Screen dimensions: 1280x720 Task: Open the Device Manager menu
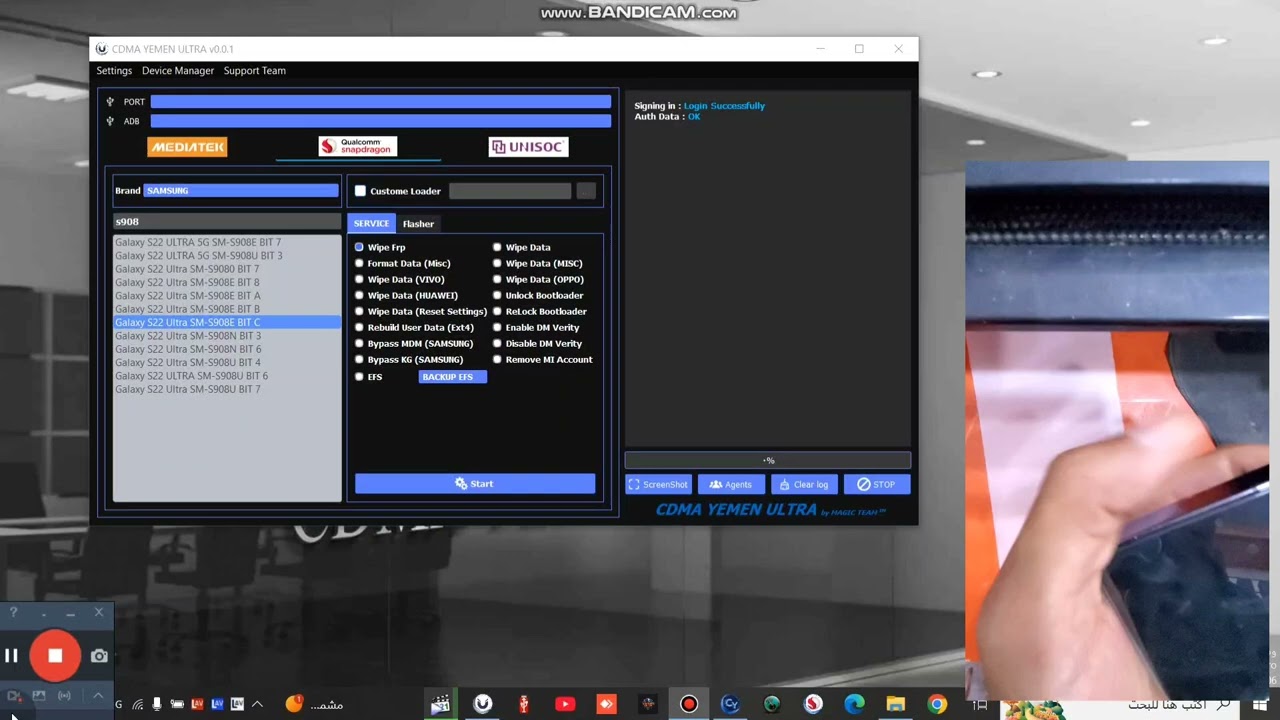tap(178, 71)
